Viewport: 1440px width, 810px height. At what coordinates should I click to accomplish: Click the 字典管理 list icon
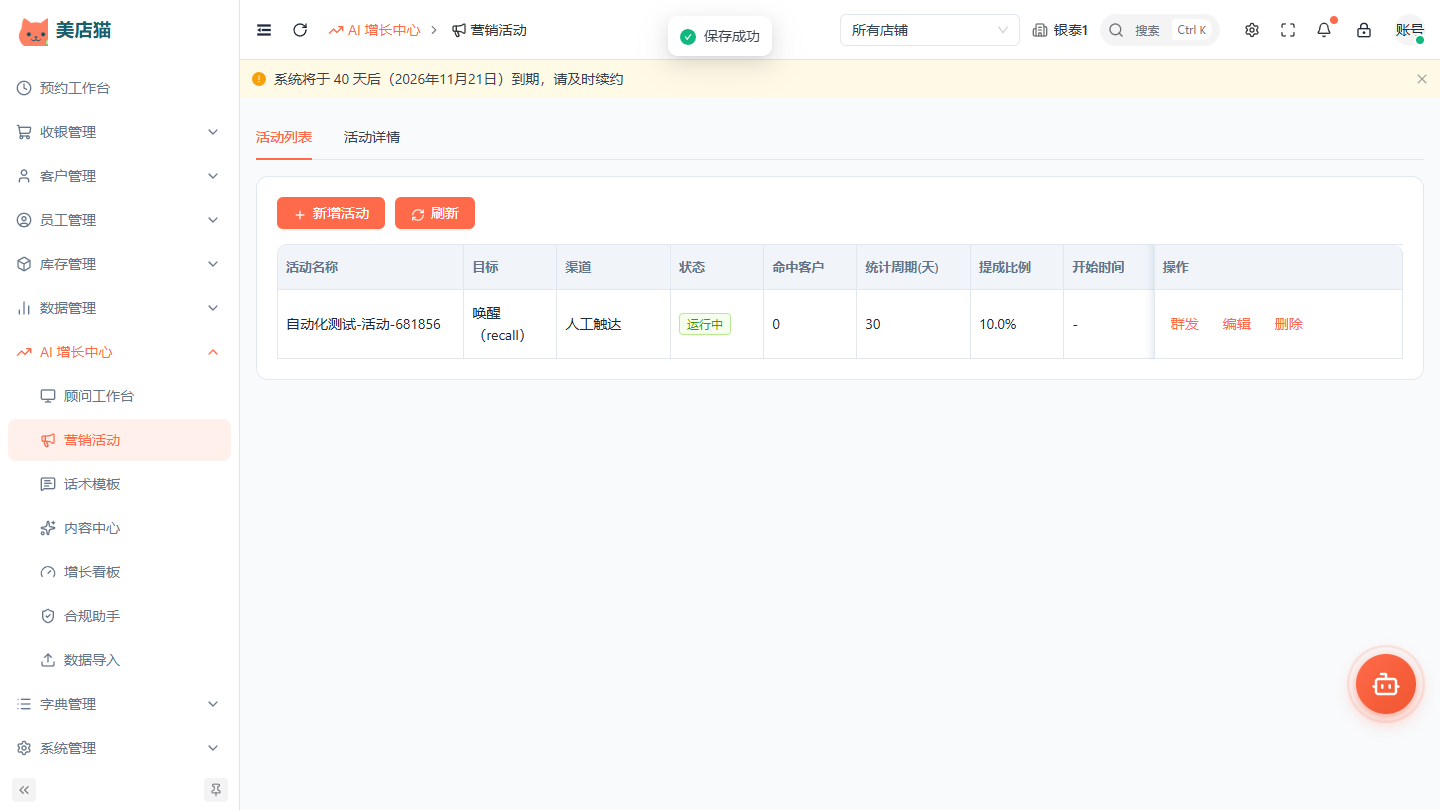[x=24, y=704]
